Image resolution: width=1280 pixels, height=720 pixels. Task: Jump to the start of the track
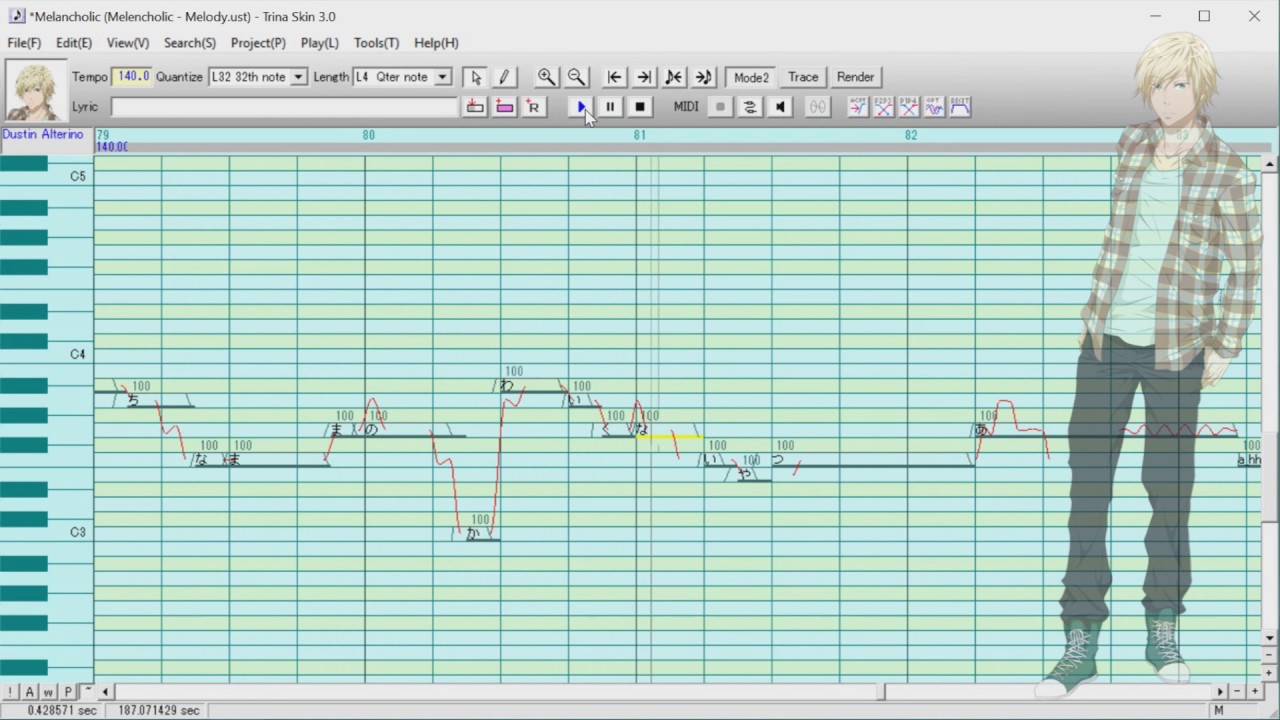[x=614, y=77]
